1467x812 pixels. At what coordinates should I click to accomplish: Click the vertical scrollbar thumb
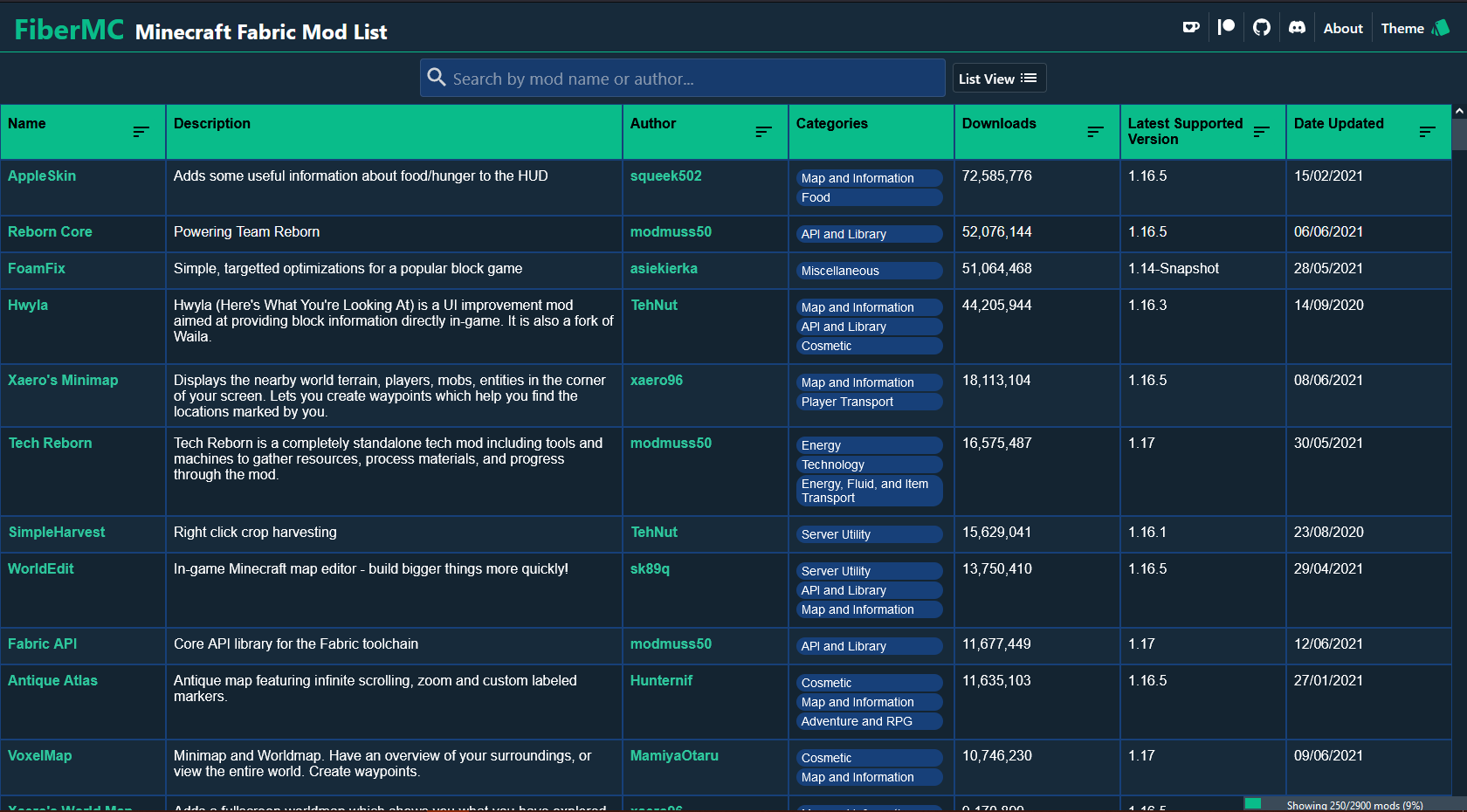click(1459, 134)
